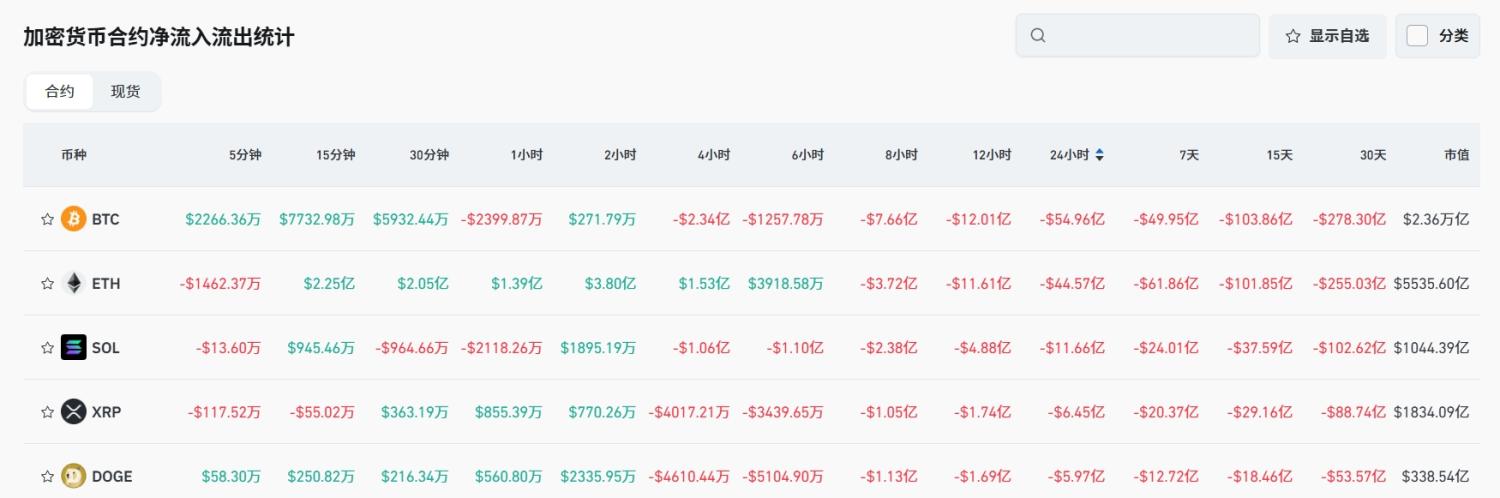Focus the search input field
The height and width of the screenshot is (498, 1500).
tap(1150, 36)
